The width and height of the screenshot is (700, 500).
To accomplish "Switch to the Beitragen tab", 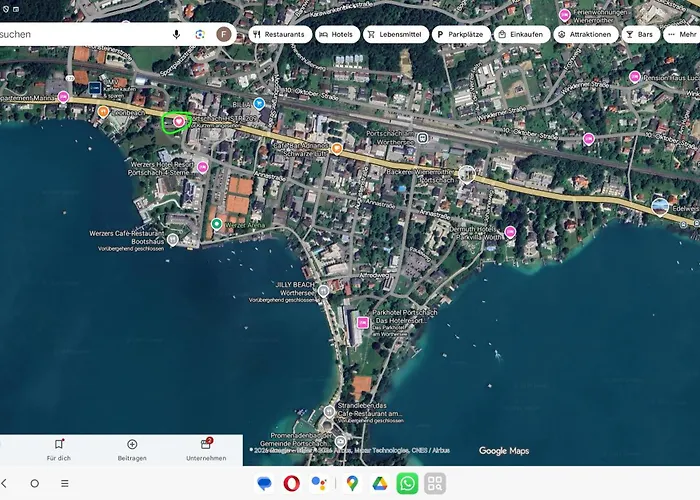I will pyautogui.click(x=132, y=449).
